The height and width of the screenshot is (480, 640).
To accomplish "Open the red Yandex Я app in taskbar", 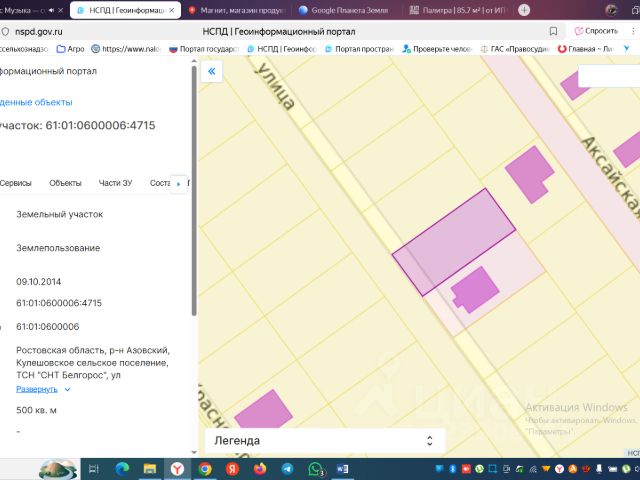I will click(x=232, y=469).
